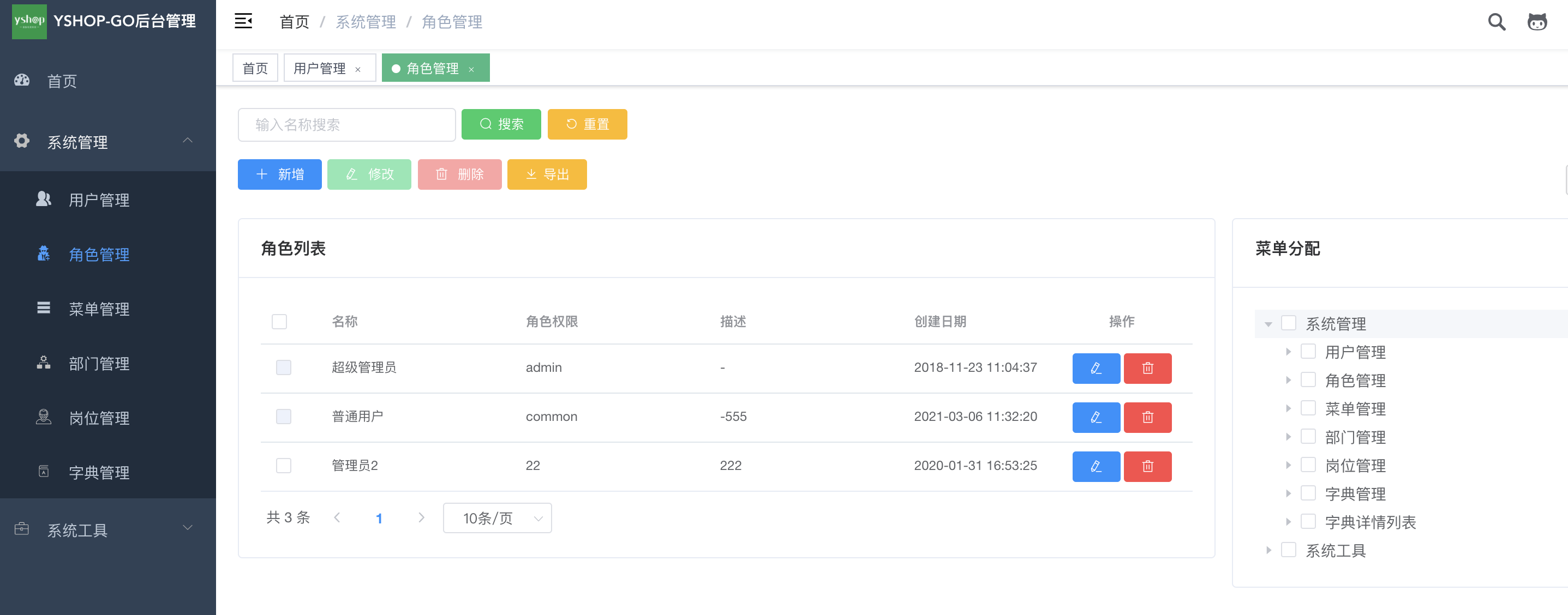Delete the 超级管理员 role with trash icon

pos(1147,368)
